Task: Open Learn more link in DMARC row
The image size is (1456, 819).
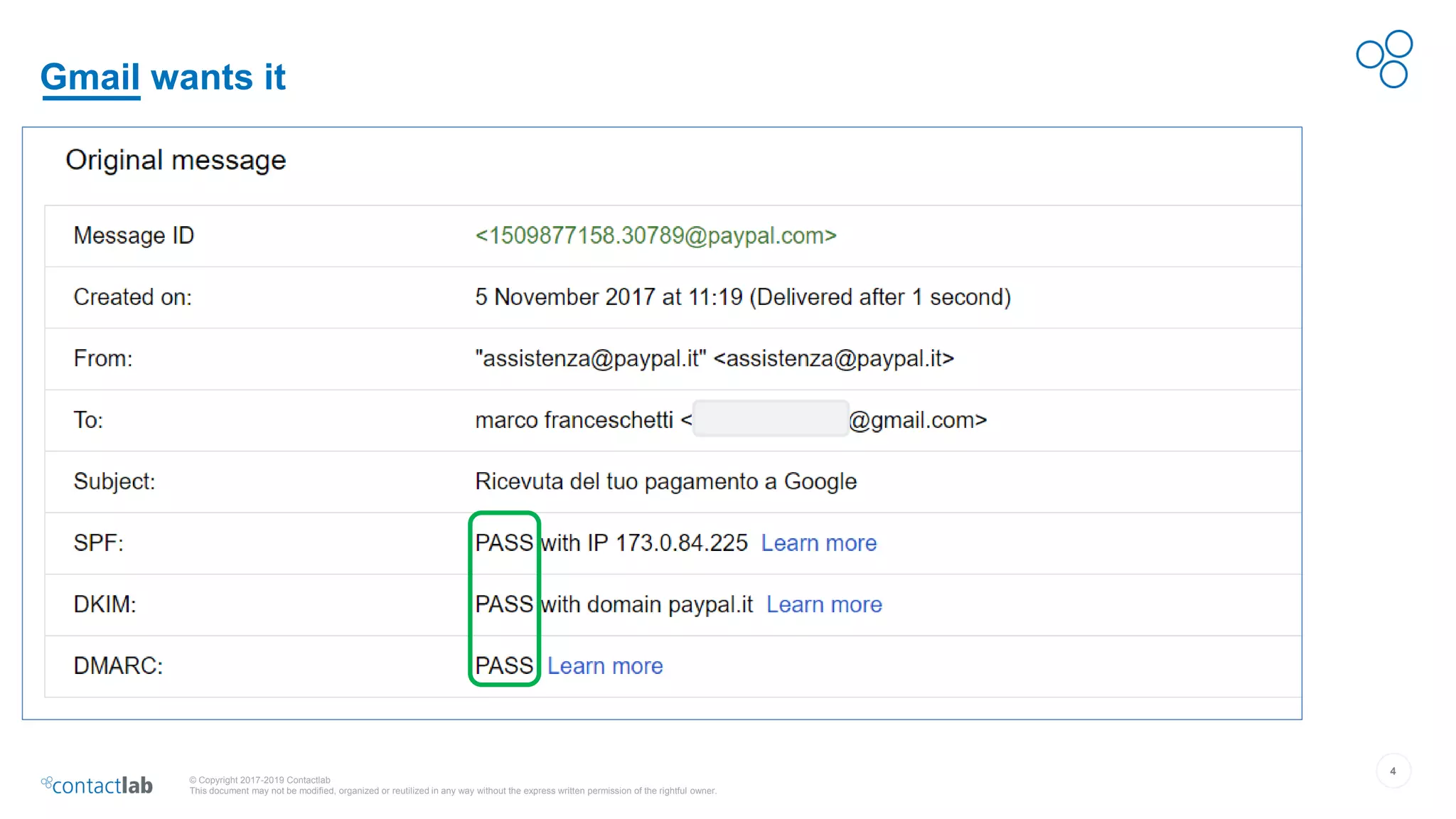Action: click(605, 666)
